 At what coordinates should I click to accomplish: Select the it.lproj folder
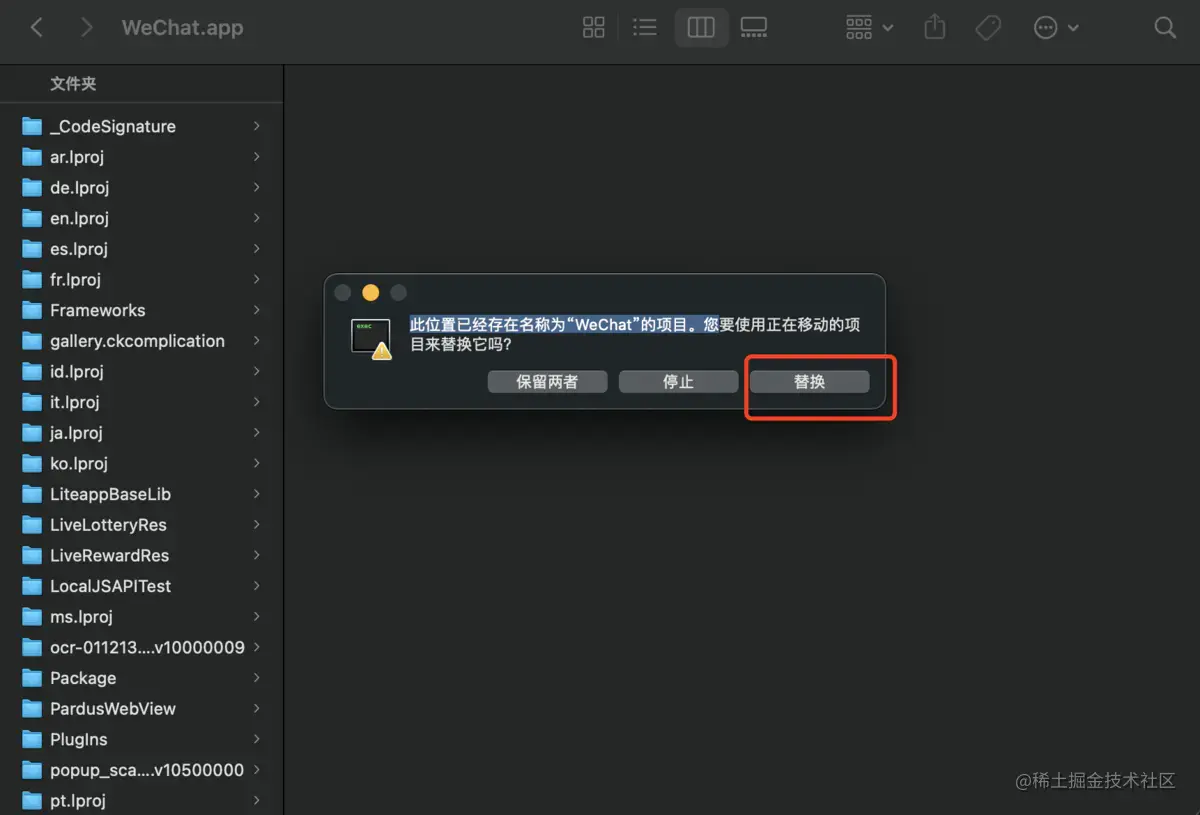point(142,402)
